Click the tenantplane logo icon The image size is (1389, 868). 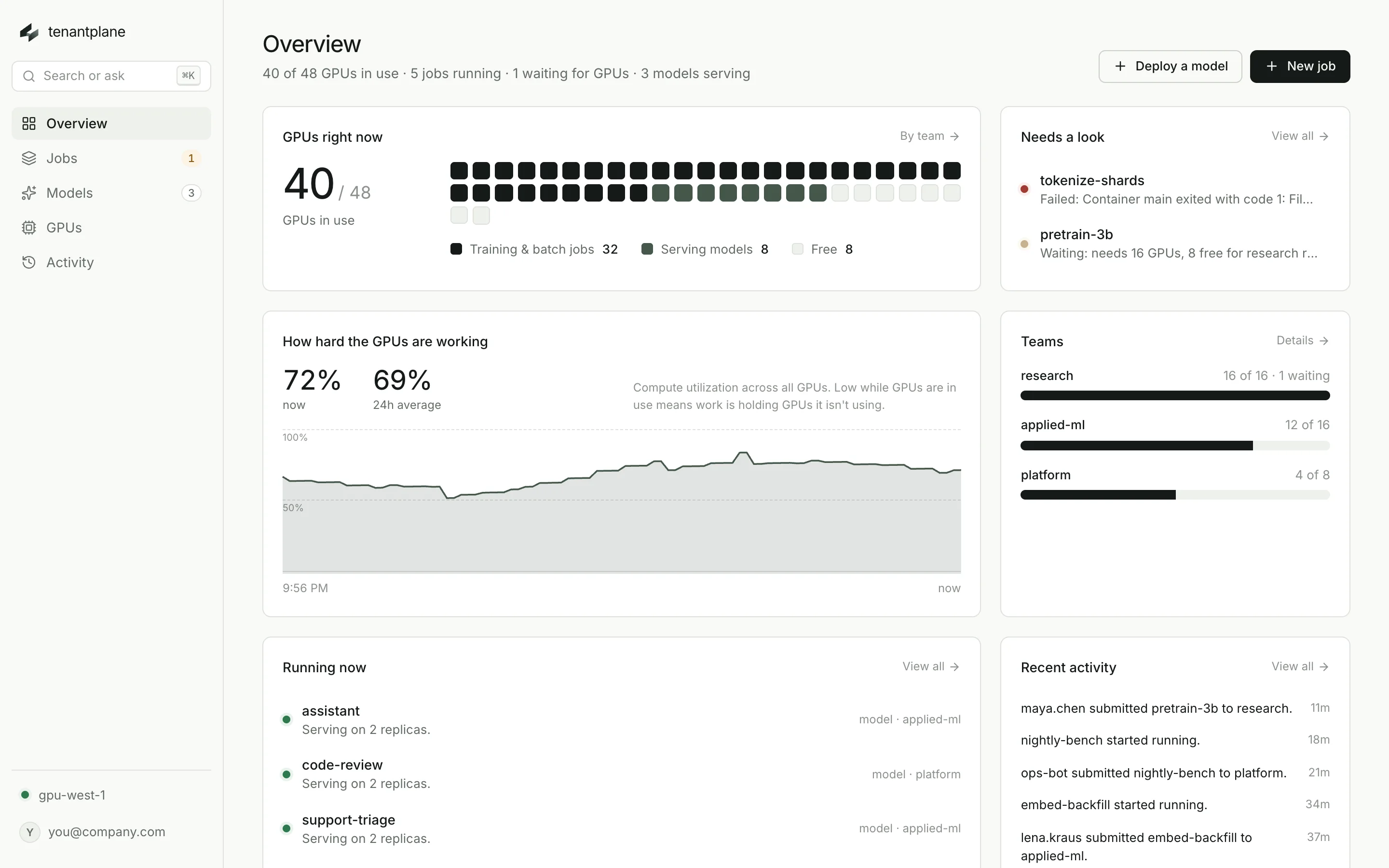click(29, 32)
